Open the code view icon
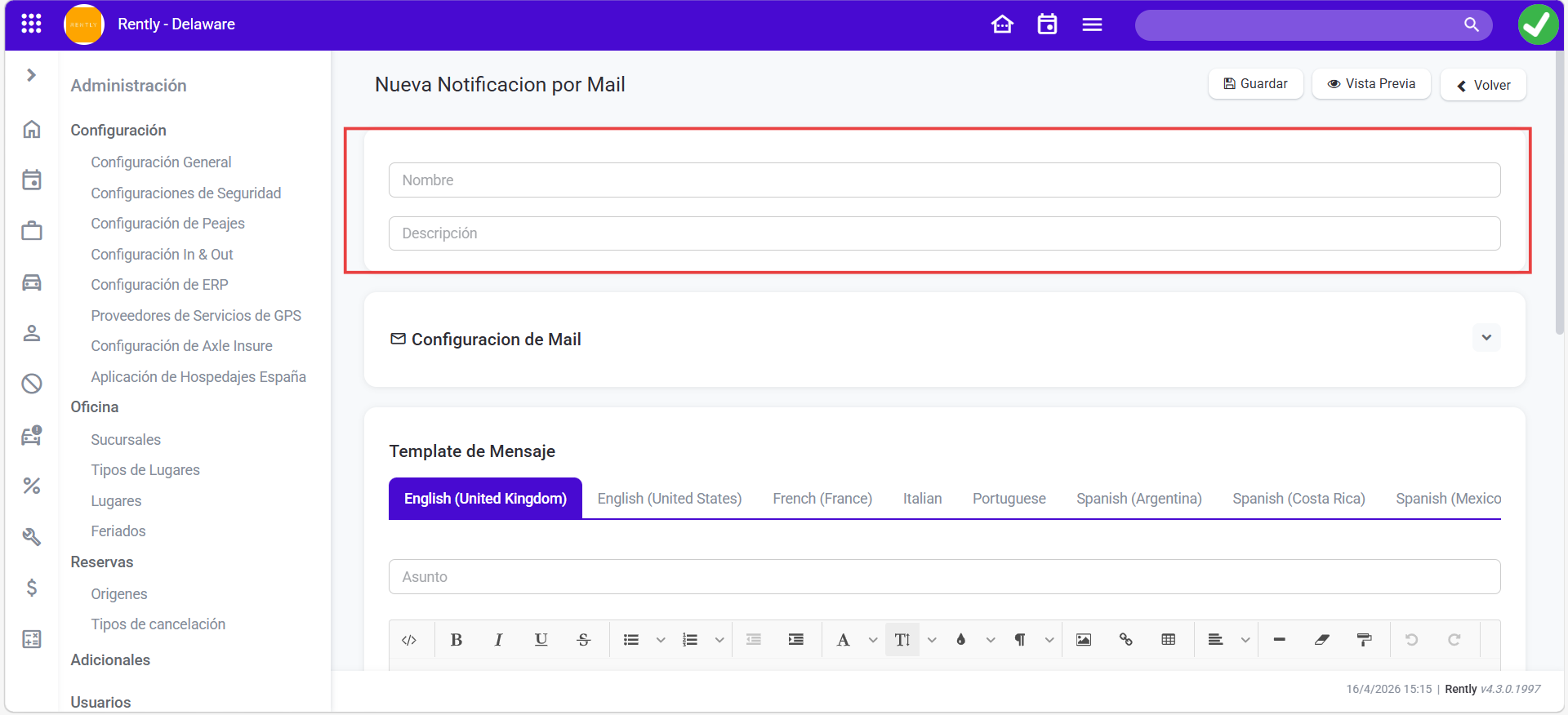 pyautogui.click(x=409, y=640)
